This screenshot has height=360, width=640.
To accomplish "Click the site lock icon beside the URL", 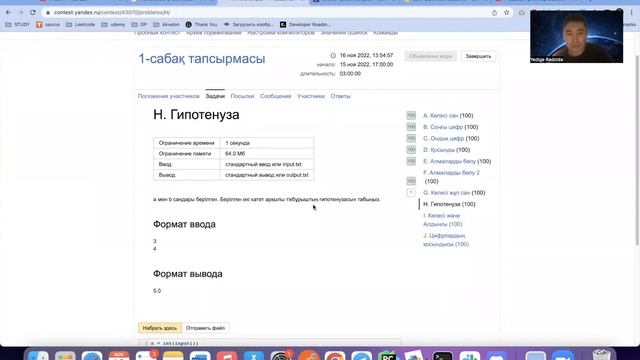I will click(48, 13).
